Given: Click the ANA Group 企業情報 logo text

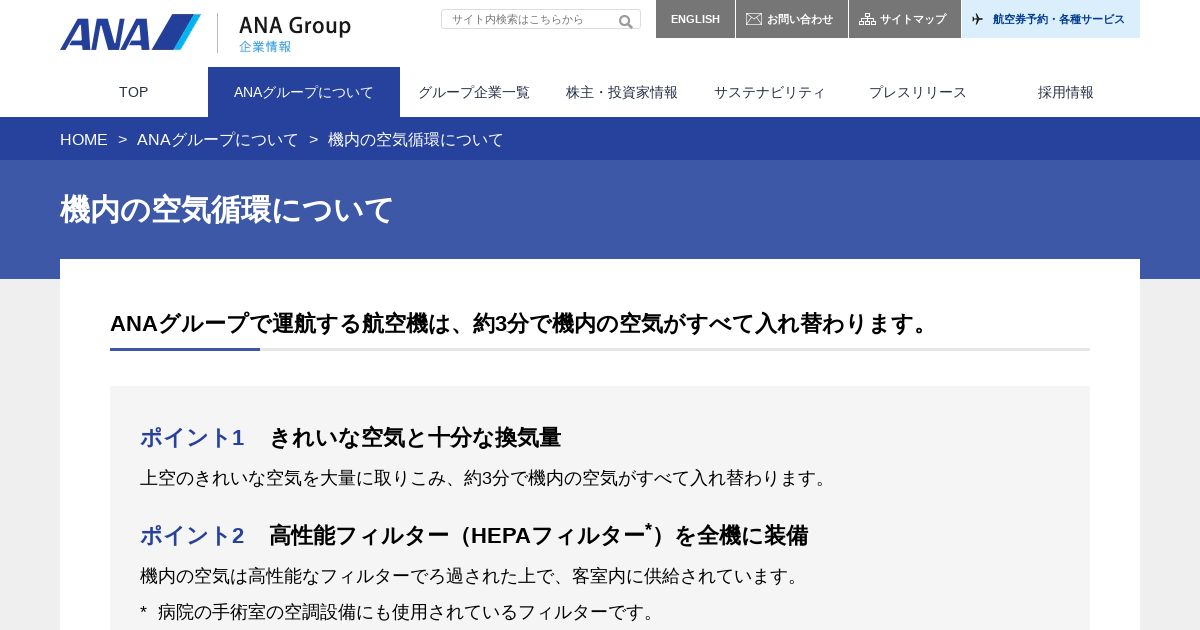Looking at the screenshot, I should [x=295, y=33].
